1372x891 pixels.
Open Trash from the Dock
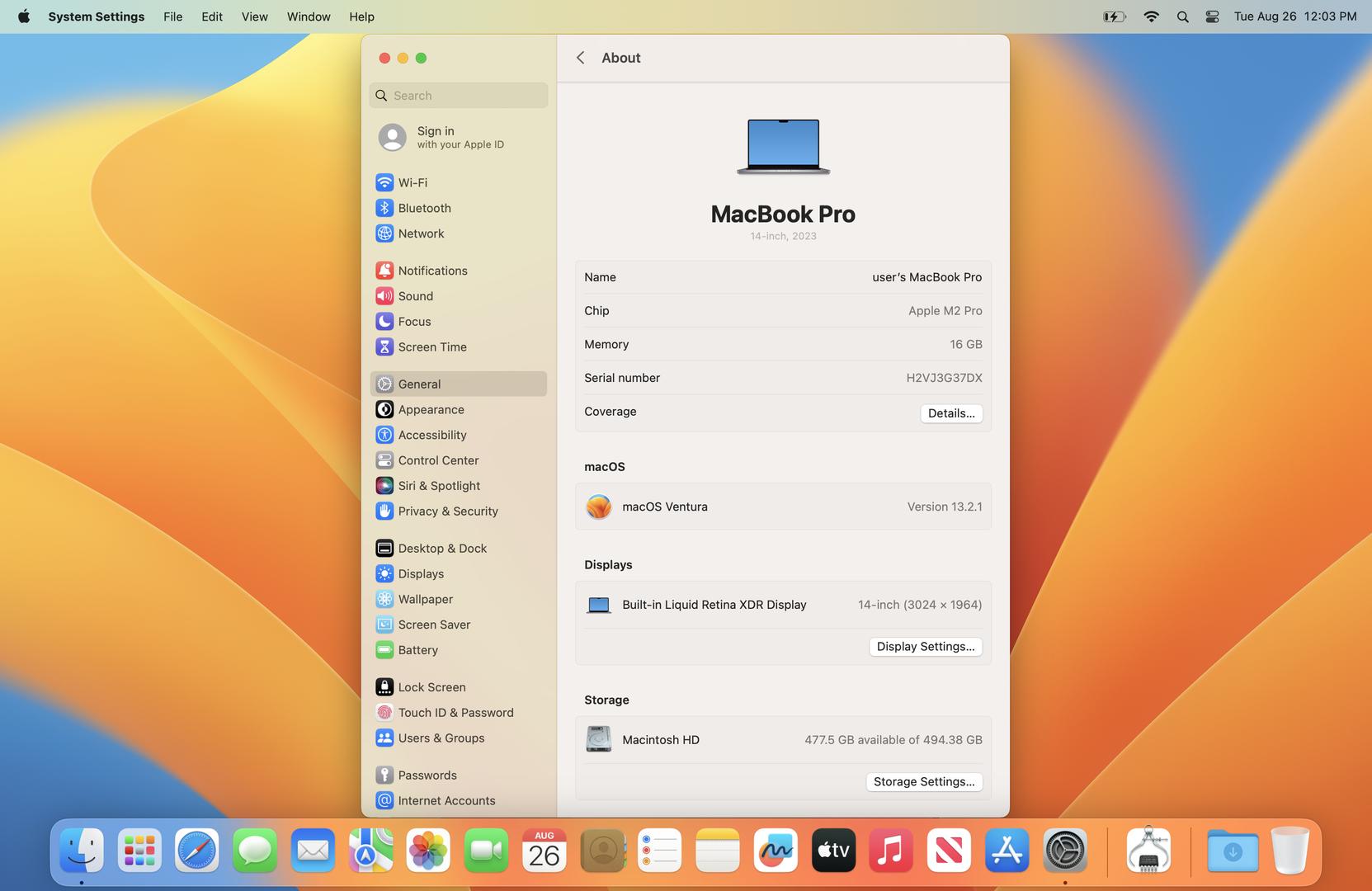click(1290, 851)
